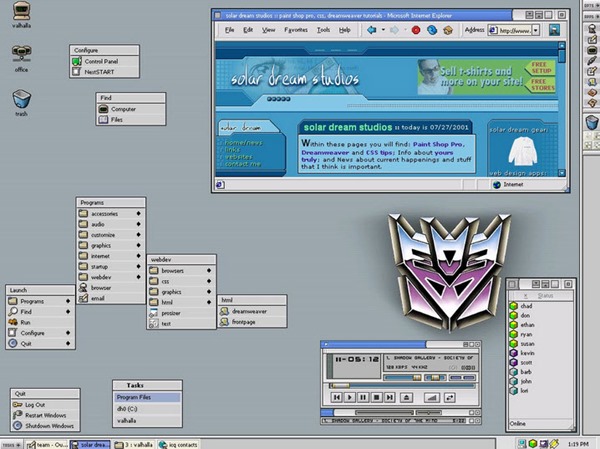Click the Paint Shop Pro link

[438, 144]
